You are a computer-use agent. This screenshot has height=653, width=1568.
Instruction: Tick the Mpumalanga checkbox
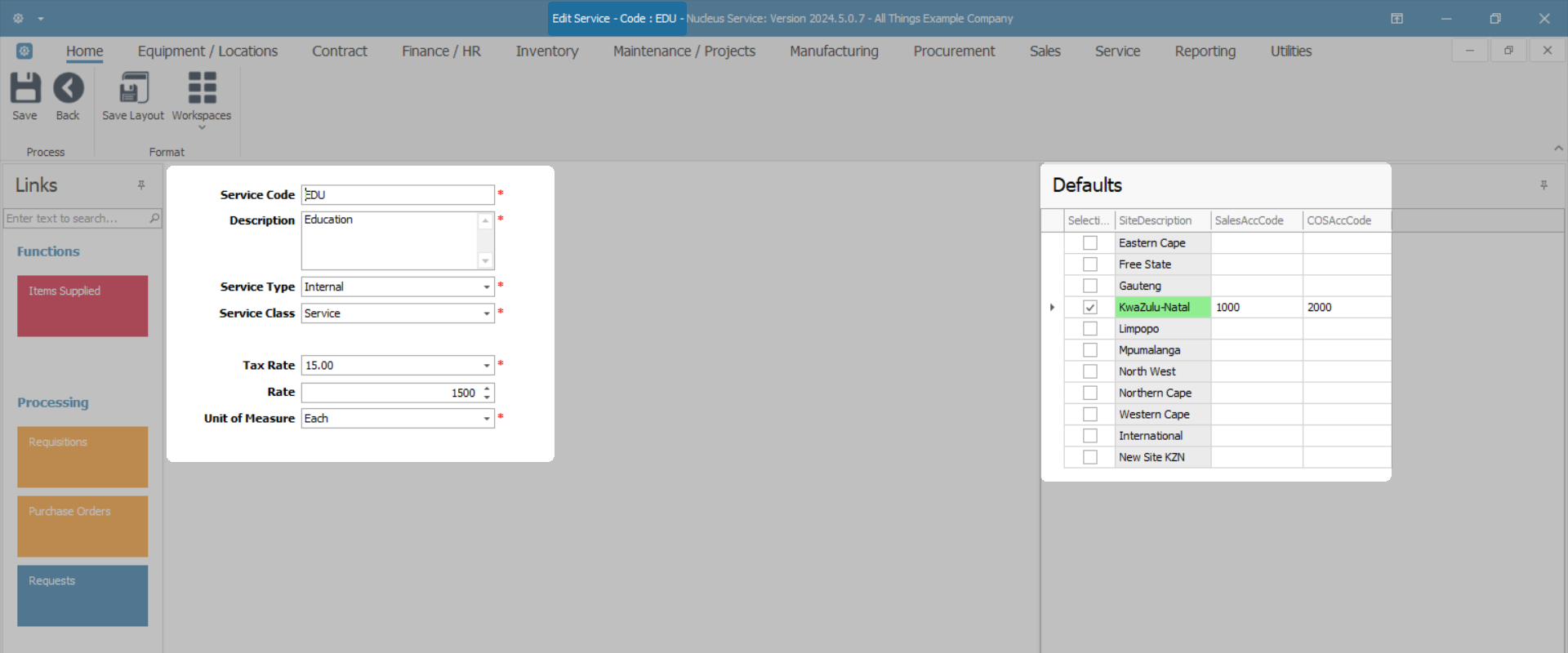(x=1090, y=350)
